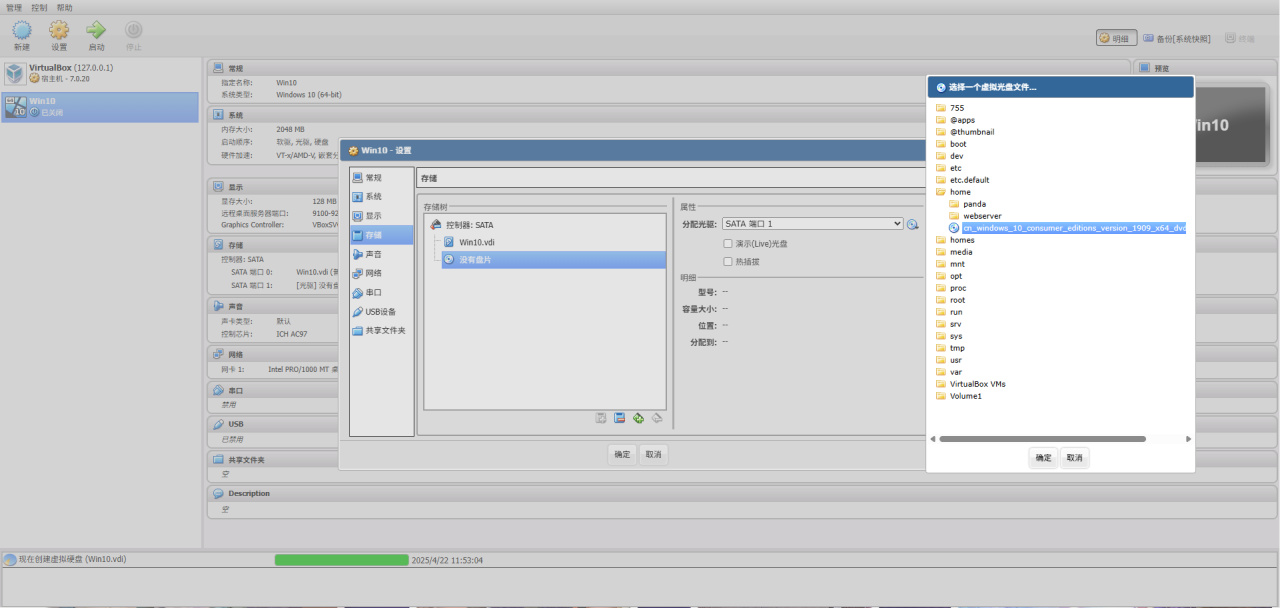Click the 新建 (New) toolbar icon
Image resolution: width=1280 pixels, height=608 pixels.
pyautogui.click(x=21, y=32)
